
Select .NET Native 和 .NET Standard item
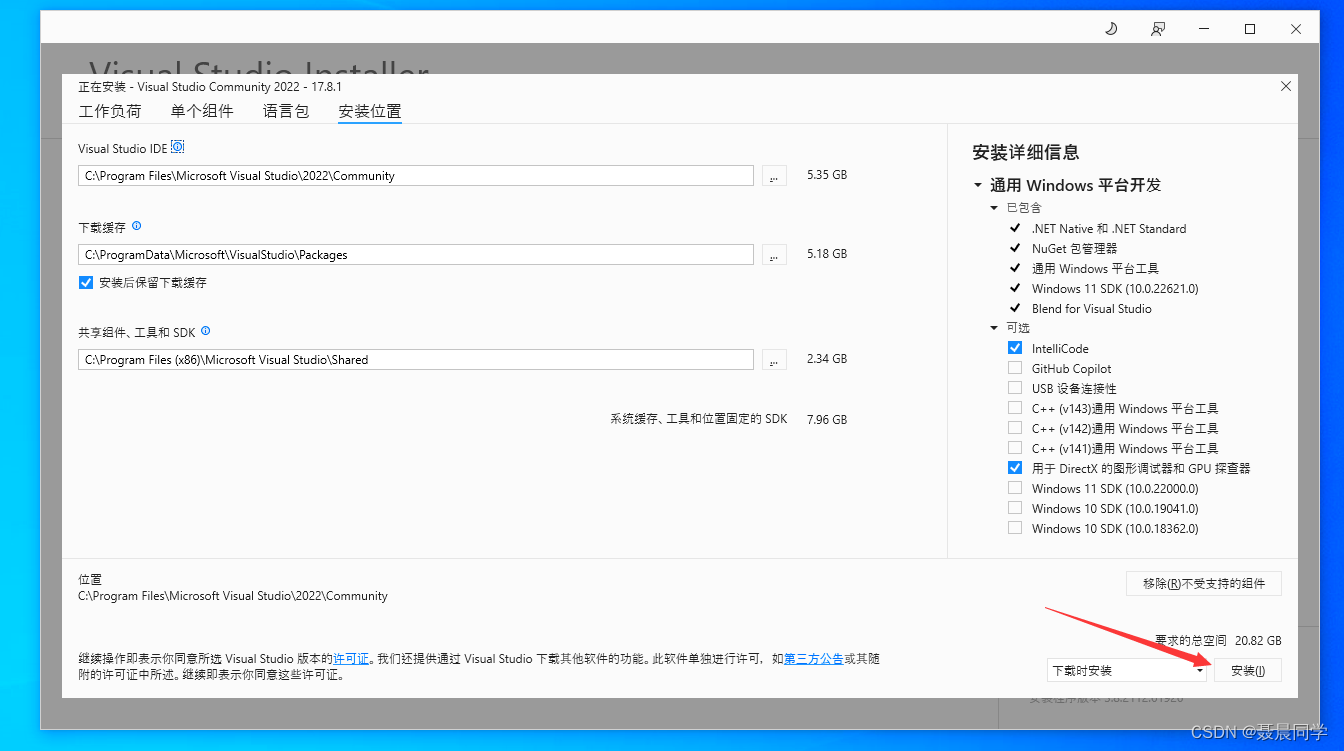click(1109, 228)
